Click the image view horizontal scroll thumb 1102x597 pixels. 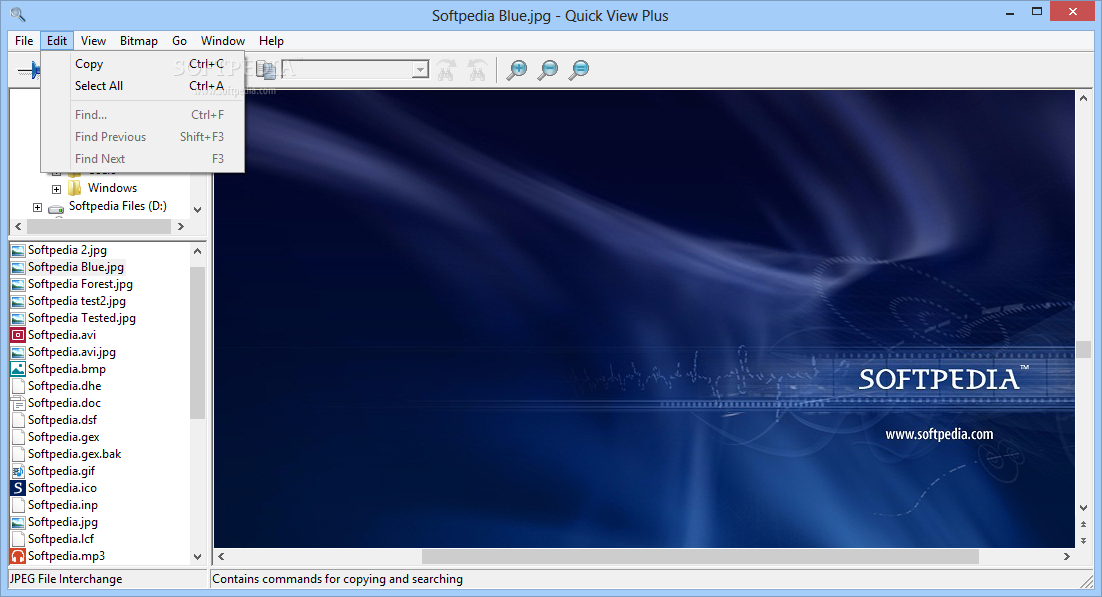click(x=700, y=556)
